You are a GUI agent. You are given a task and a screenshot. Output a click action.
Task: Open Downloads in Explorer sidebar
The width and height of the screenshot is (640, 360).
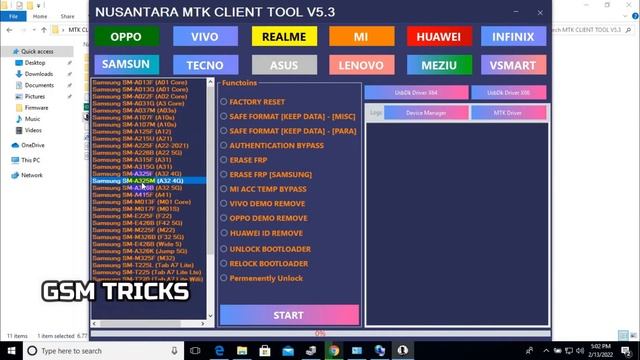pyautogui.click(x=38, y=74)
